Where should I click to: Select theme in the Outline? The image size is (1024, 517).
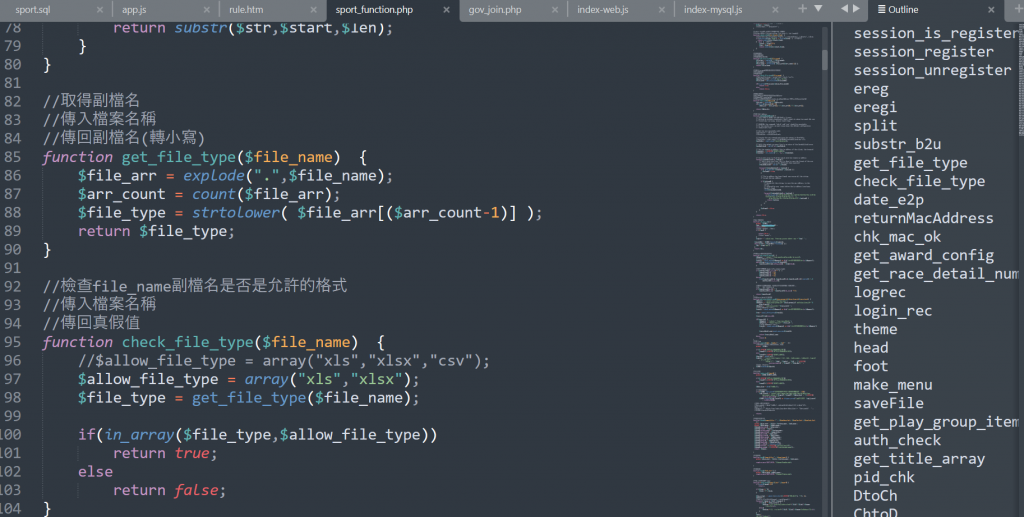pos(875,329)
